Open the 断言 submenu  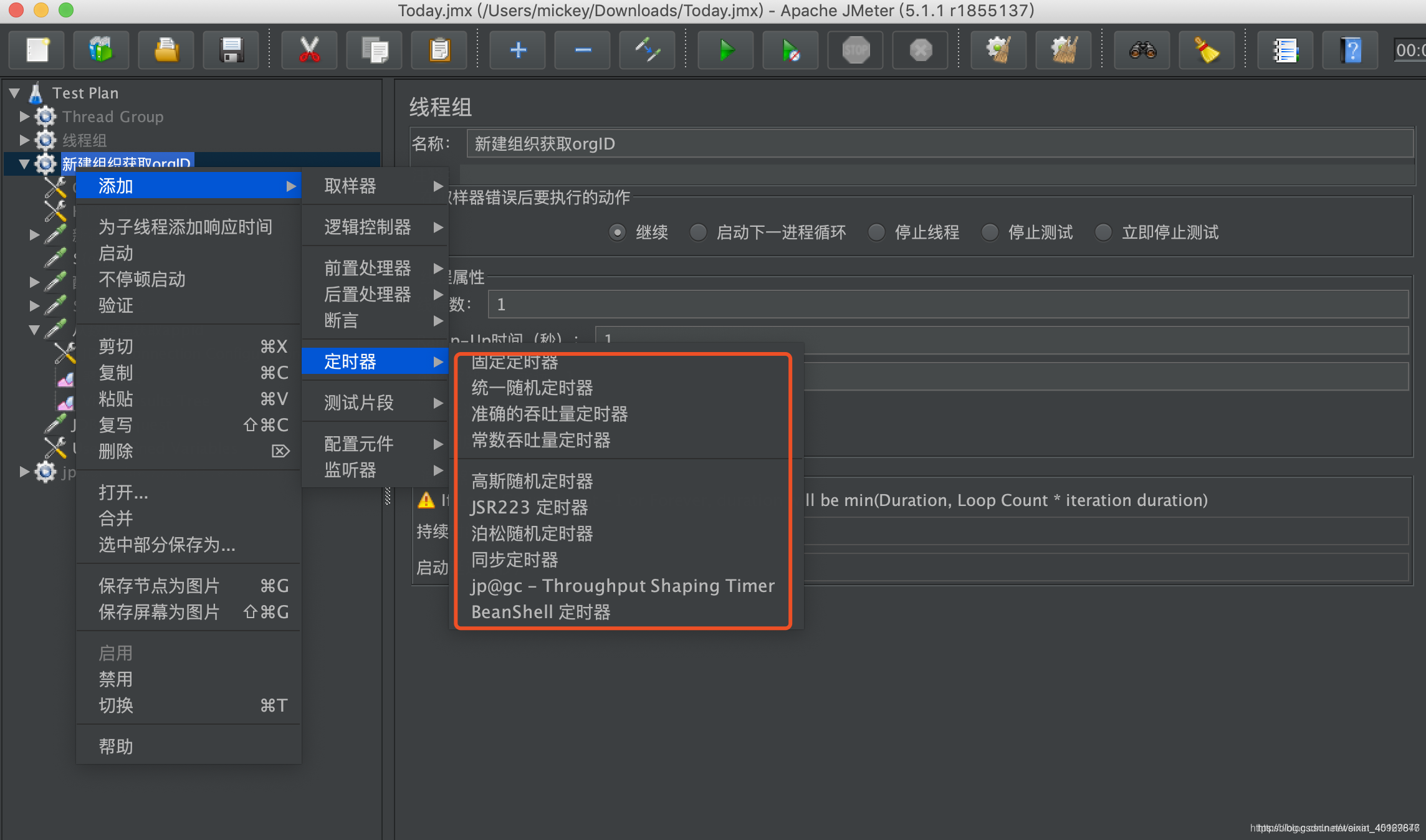(375, 320)
